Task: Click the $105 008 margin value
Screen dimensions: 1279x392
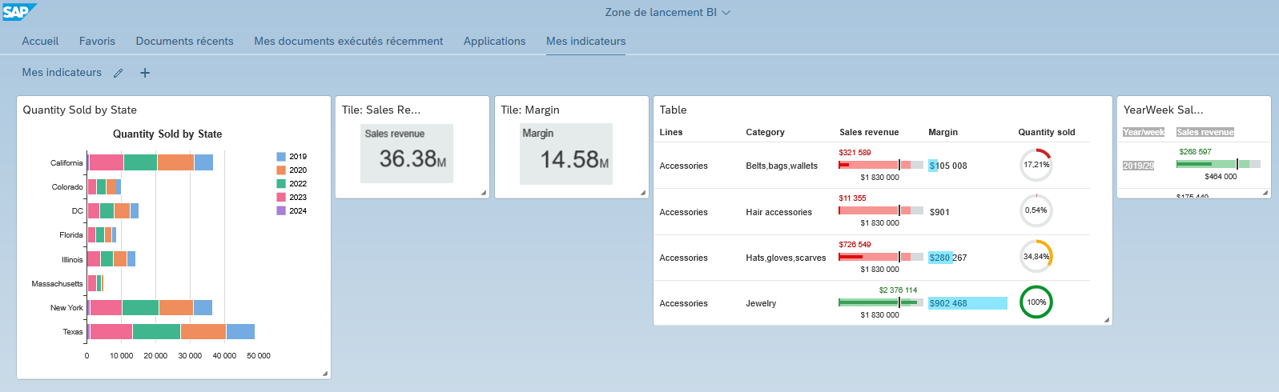Action: pyautogui.click(x=948, y=165)
